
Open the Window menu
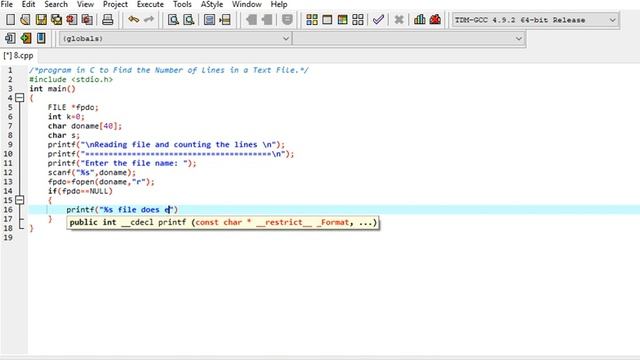[247, 4]
